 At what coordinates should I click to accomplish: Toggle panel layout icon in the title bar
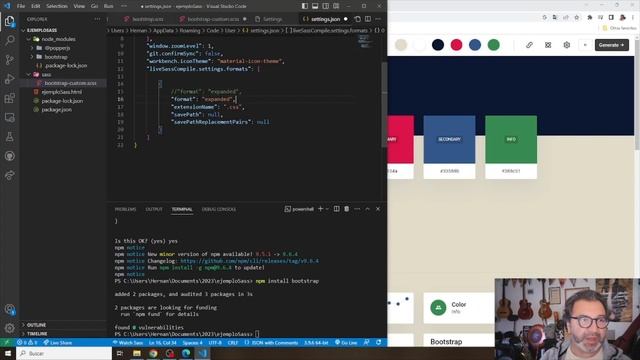point(315,6)
